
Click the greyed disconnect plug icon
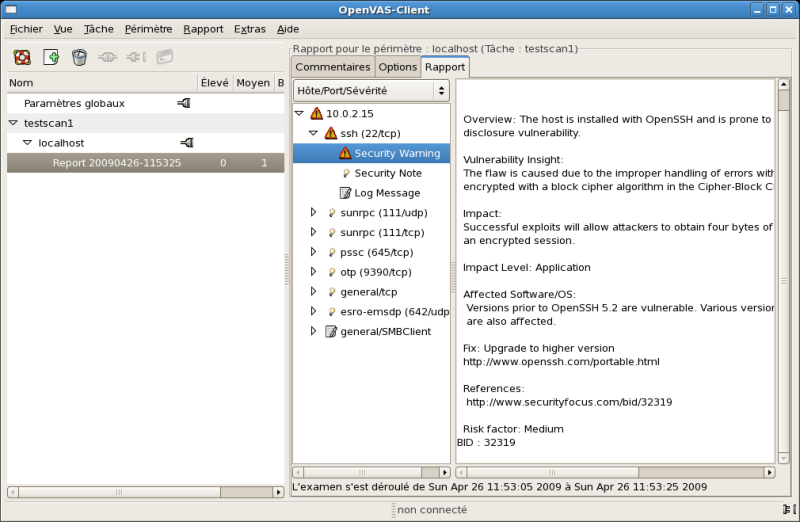(x=136, y=57)
